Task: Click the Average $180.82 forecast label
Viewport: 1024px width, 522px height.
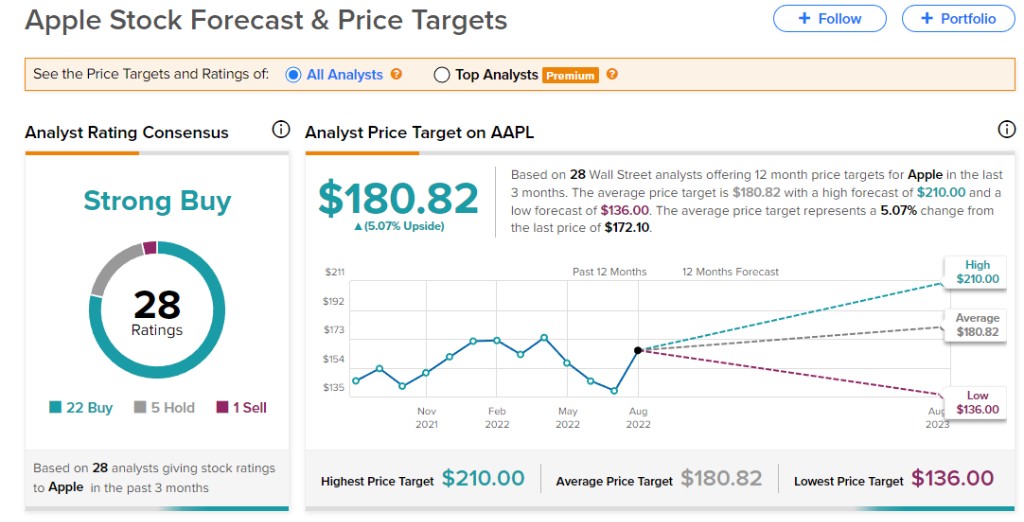Action: (977, 325)
